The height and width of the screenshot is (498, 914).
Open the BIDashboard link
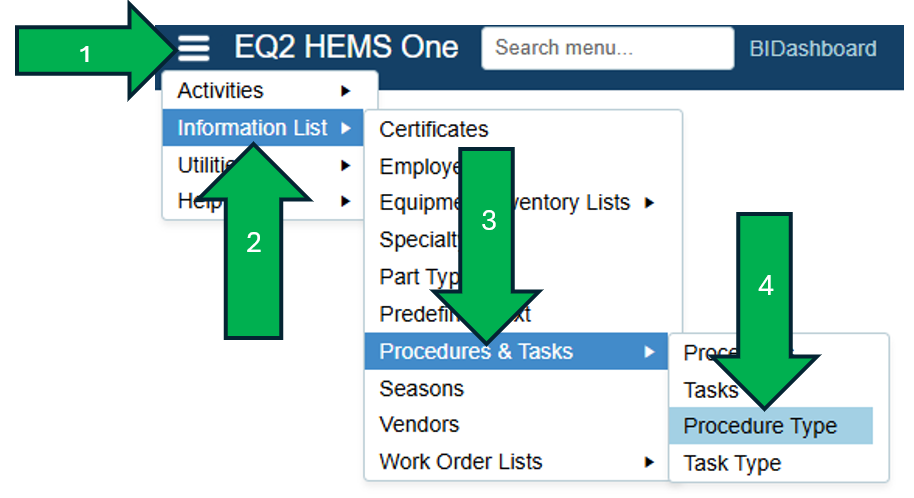tap(812, 48)
